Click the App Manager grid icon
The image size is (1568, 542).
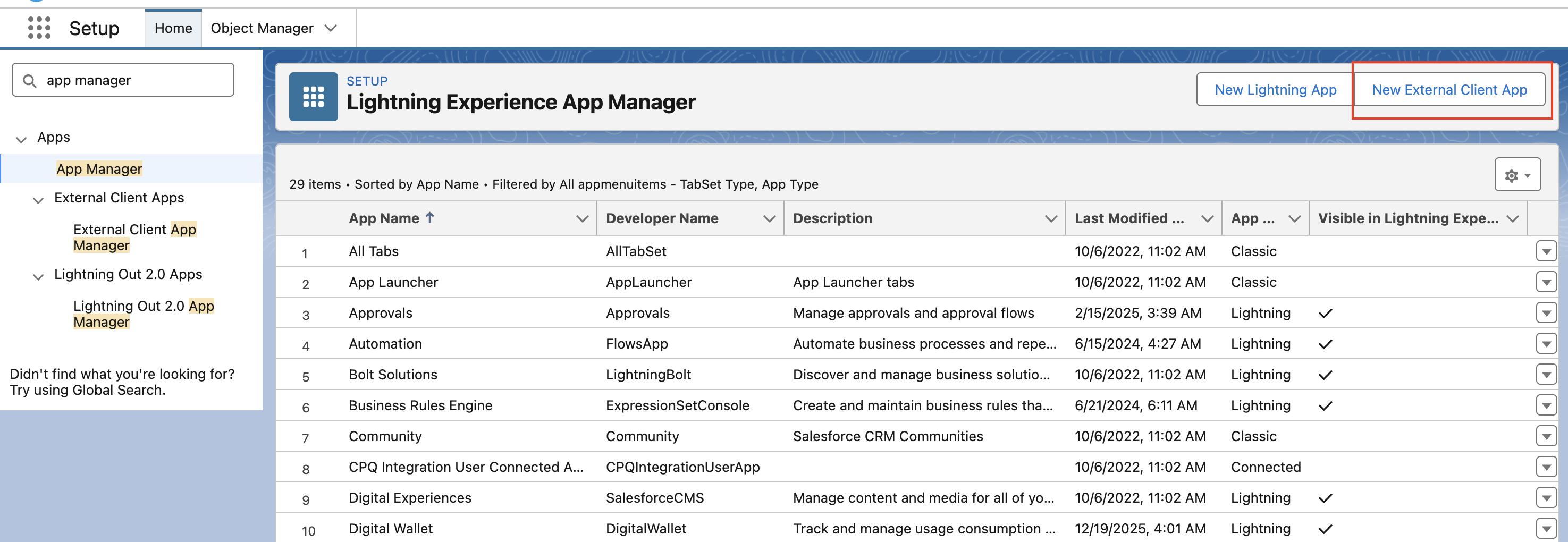pos(313,97)
